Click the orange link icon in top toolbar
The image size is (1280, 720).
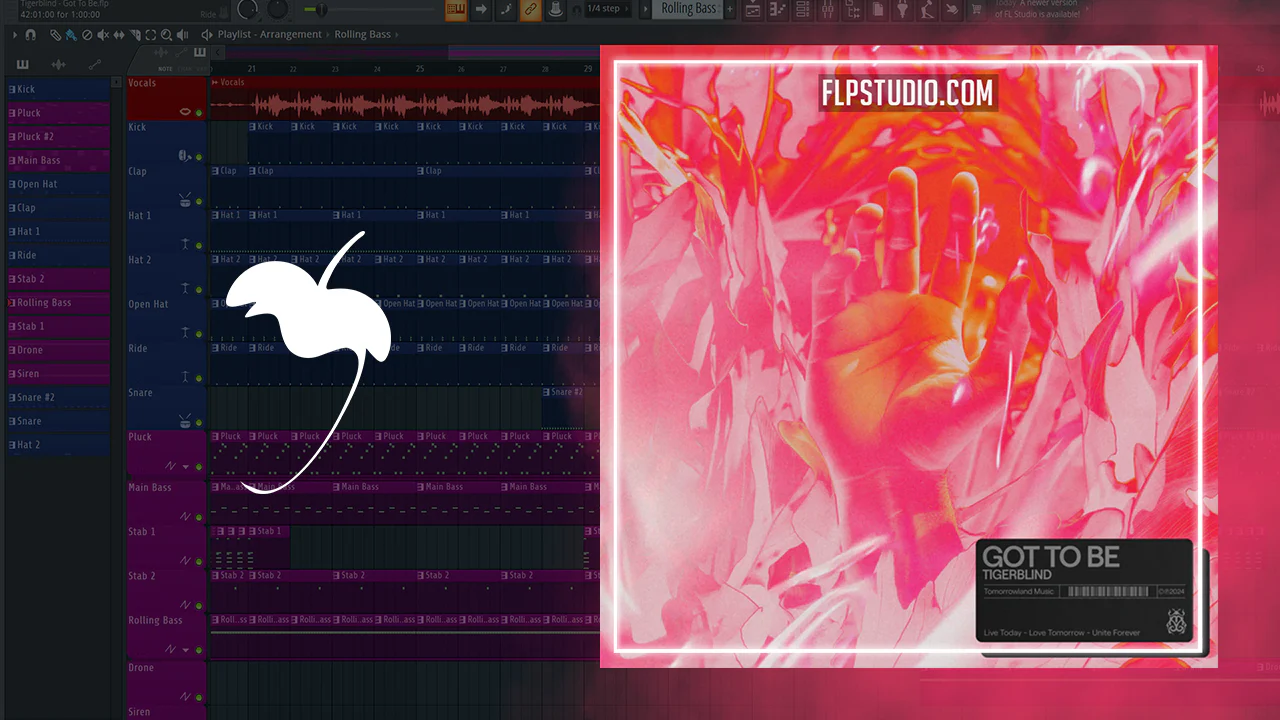531,10
